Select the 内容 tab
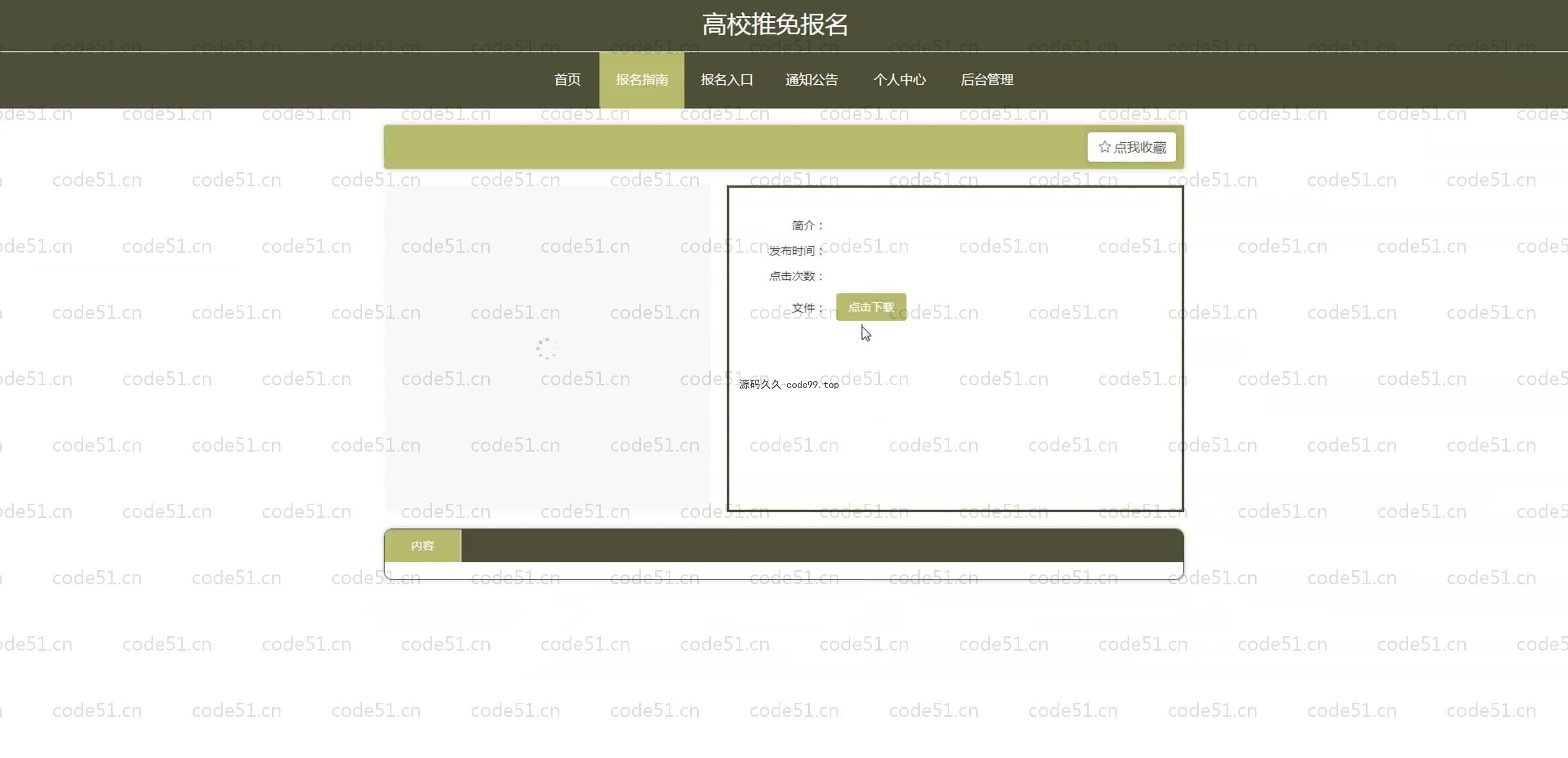The image size is (1568, 758). (423, 545)
